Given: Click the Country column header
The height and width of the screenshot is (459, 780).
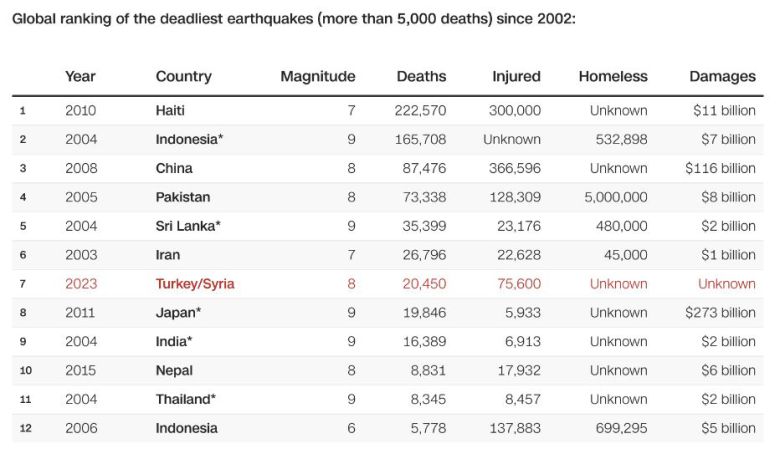Looking at the screenshot, I should point(183,76).
